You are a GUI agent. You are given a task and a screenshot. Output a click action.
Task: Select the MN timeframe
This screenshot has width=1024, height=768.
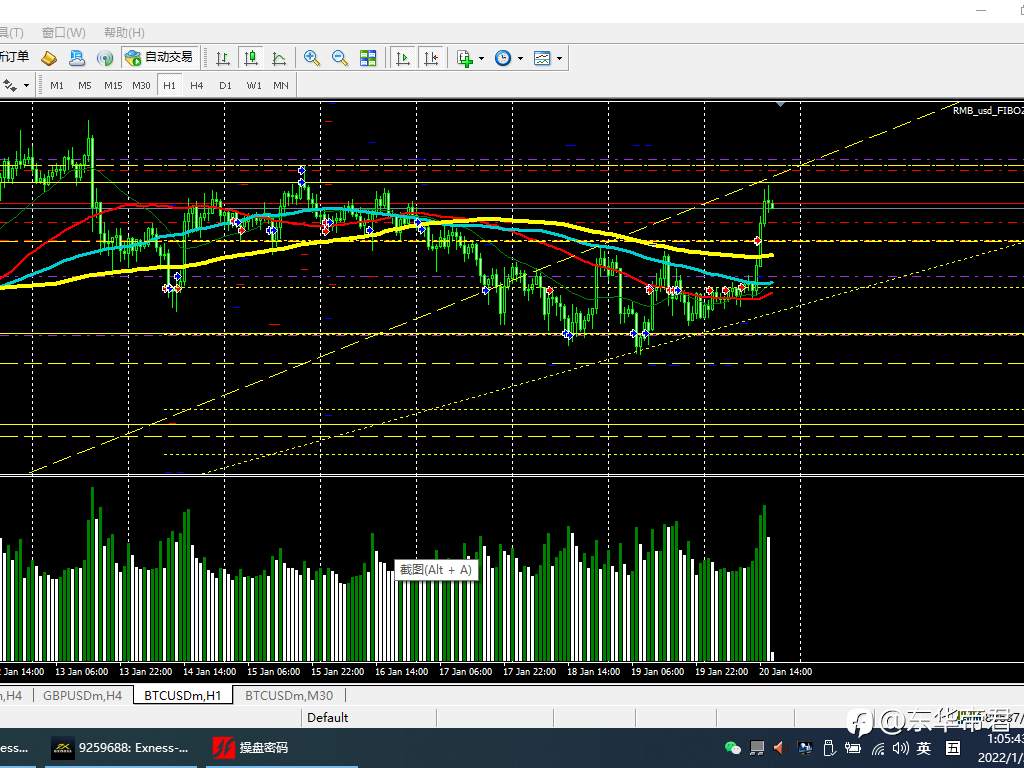[281, 86]
